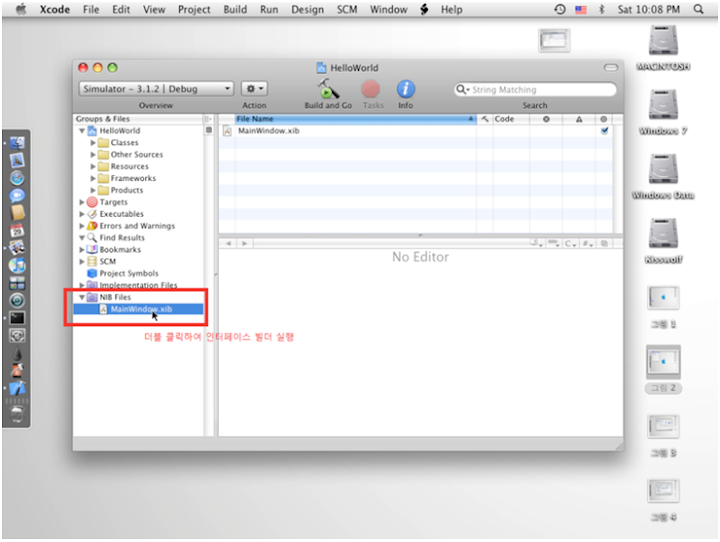Viewport: 720px width, 542px height.
Task: Expand the Resources folder
Action: click(93, 167)
